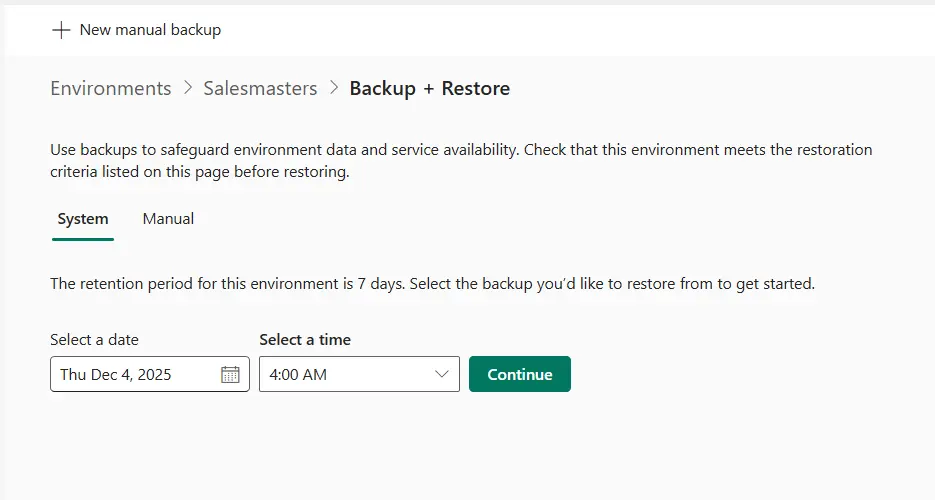This screenshot has width=935, height=500.
Task: Go to Environments breadcrumb link
Action: (x=110, y=88)
